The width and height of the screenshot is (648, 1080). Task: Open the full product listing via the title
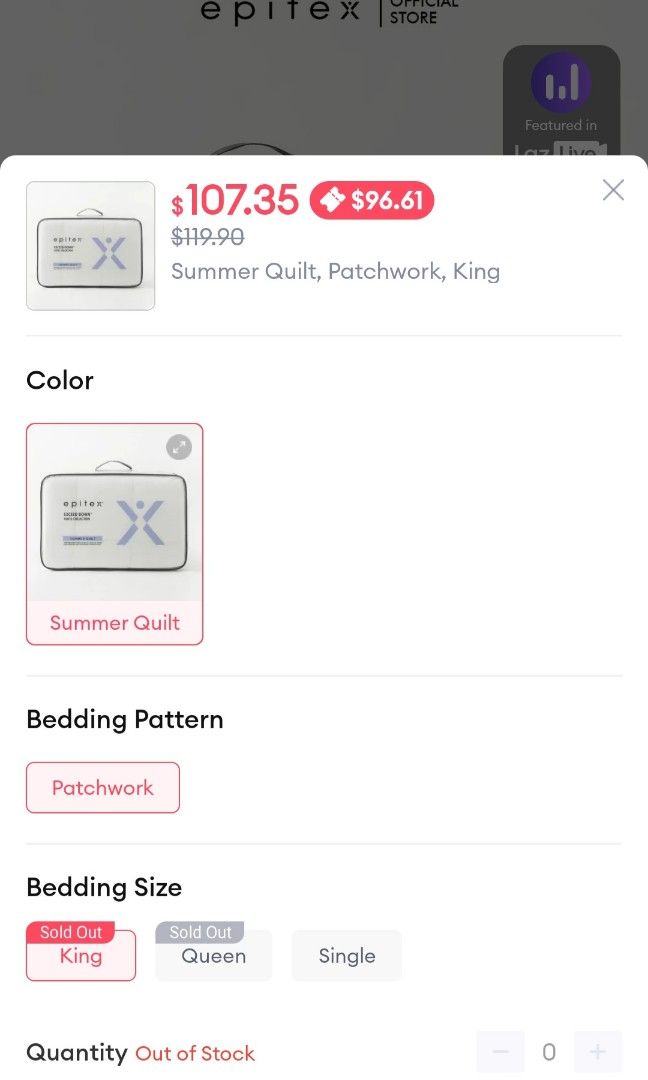tap(336, 271)
